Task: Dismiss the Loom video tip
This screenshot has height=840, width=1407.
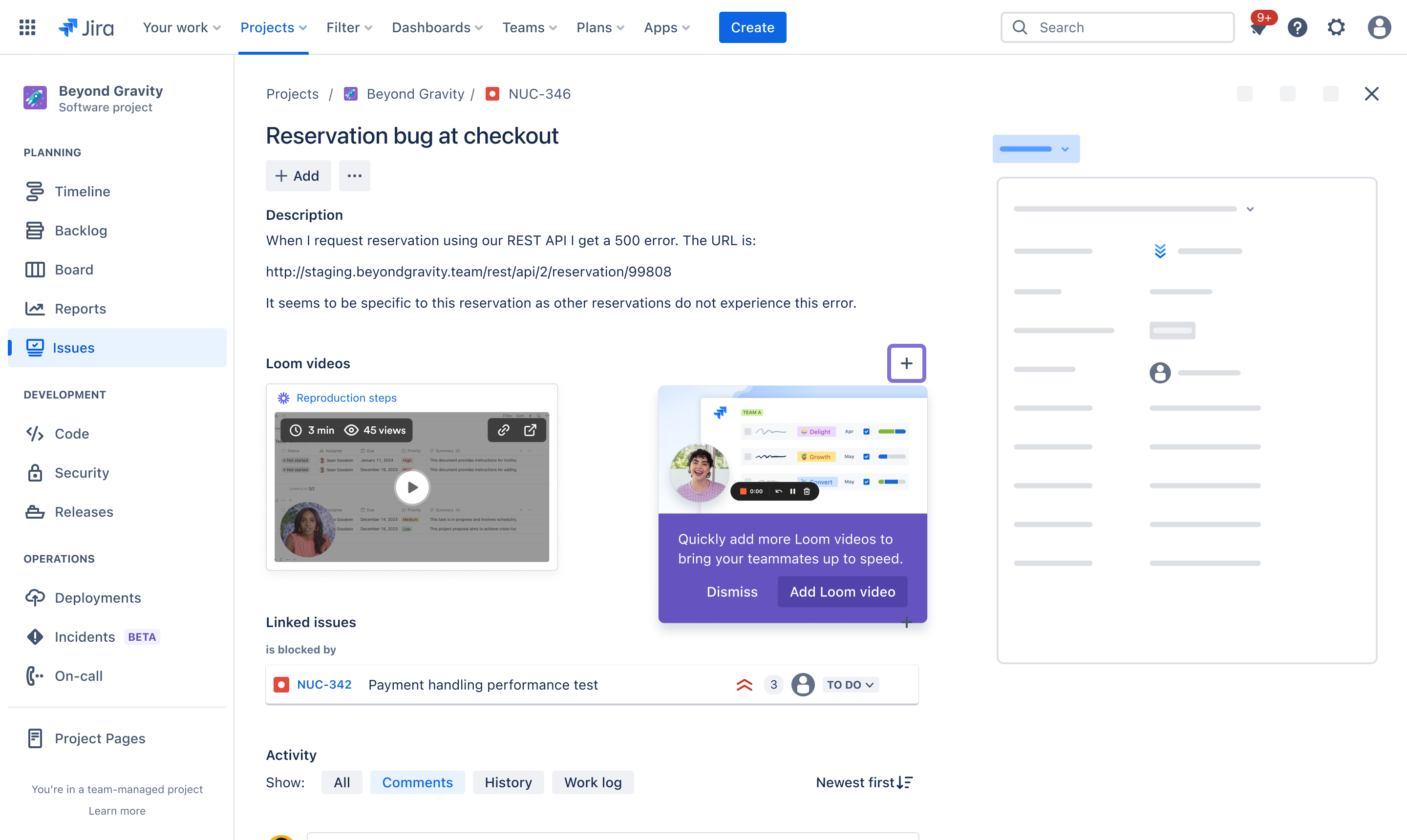Action: (731, 591)
